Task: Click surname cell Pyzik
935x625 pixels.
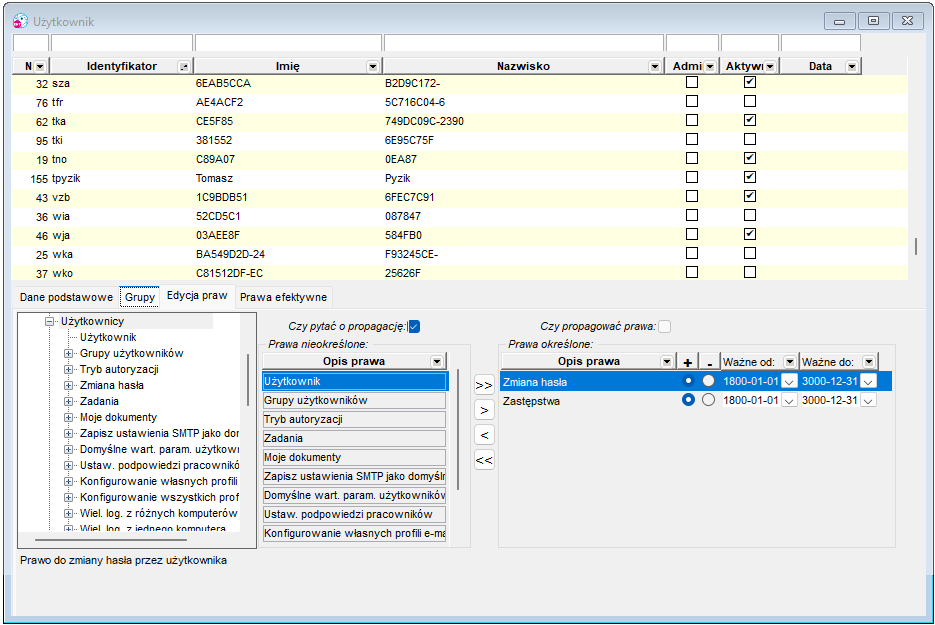Action: [x=398, y=178]
